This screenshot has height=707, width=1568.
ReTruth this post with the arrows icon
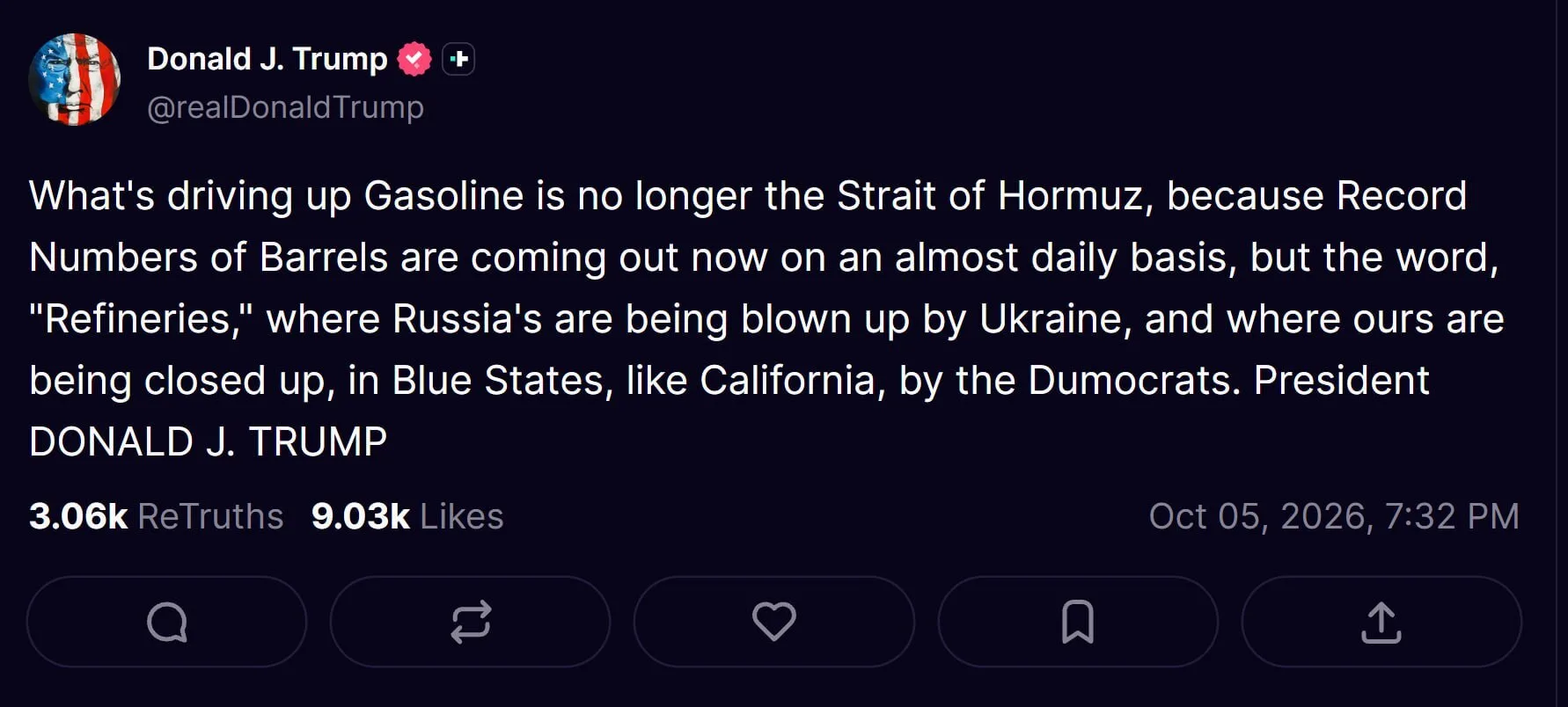pos(470,623)
